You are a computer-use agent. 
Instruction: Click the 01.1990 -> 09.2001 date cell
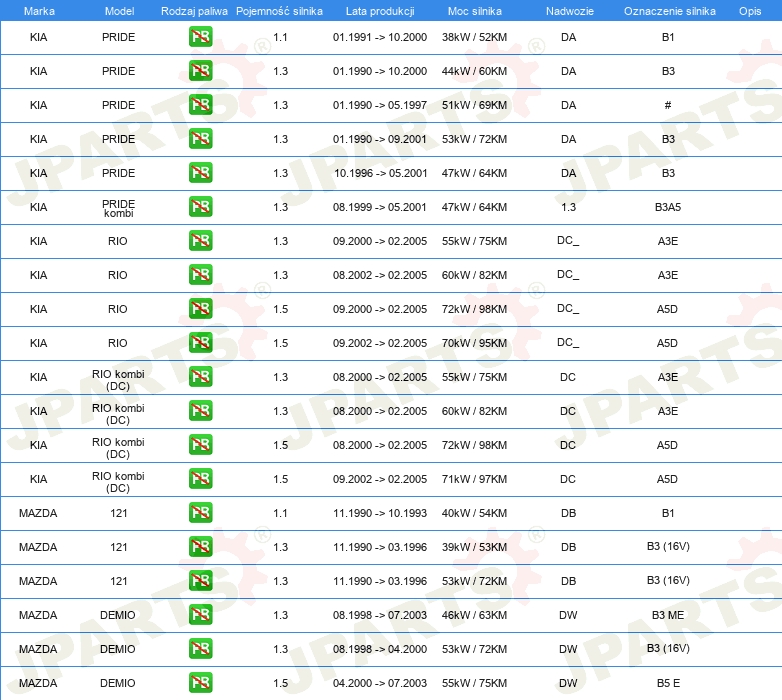380,139
